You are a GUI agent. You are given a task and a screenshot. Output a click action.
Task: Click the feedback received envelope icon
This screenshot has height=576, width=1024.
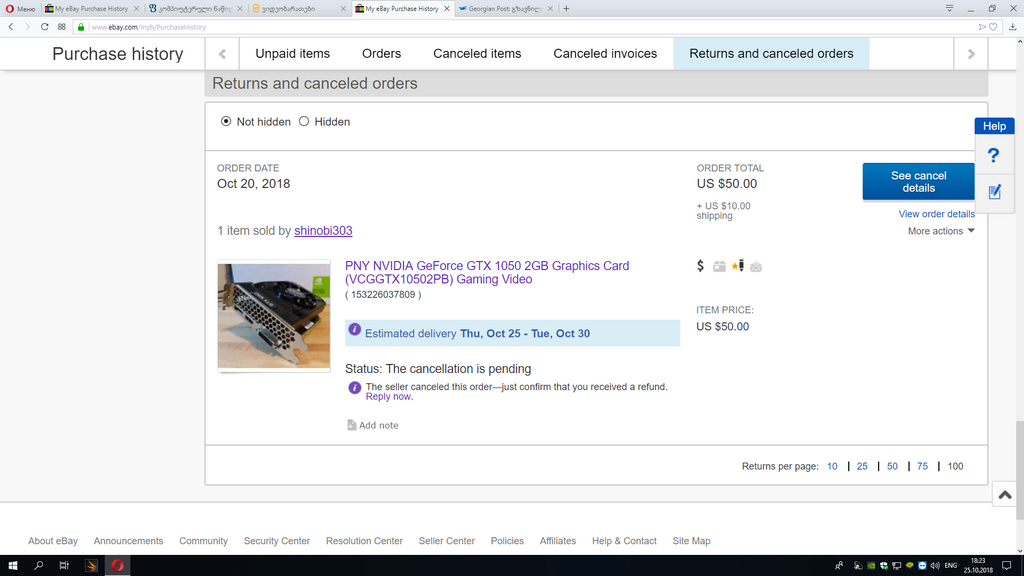(756, 266)
